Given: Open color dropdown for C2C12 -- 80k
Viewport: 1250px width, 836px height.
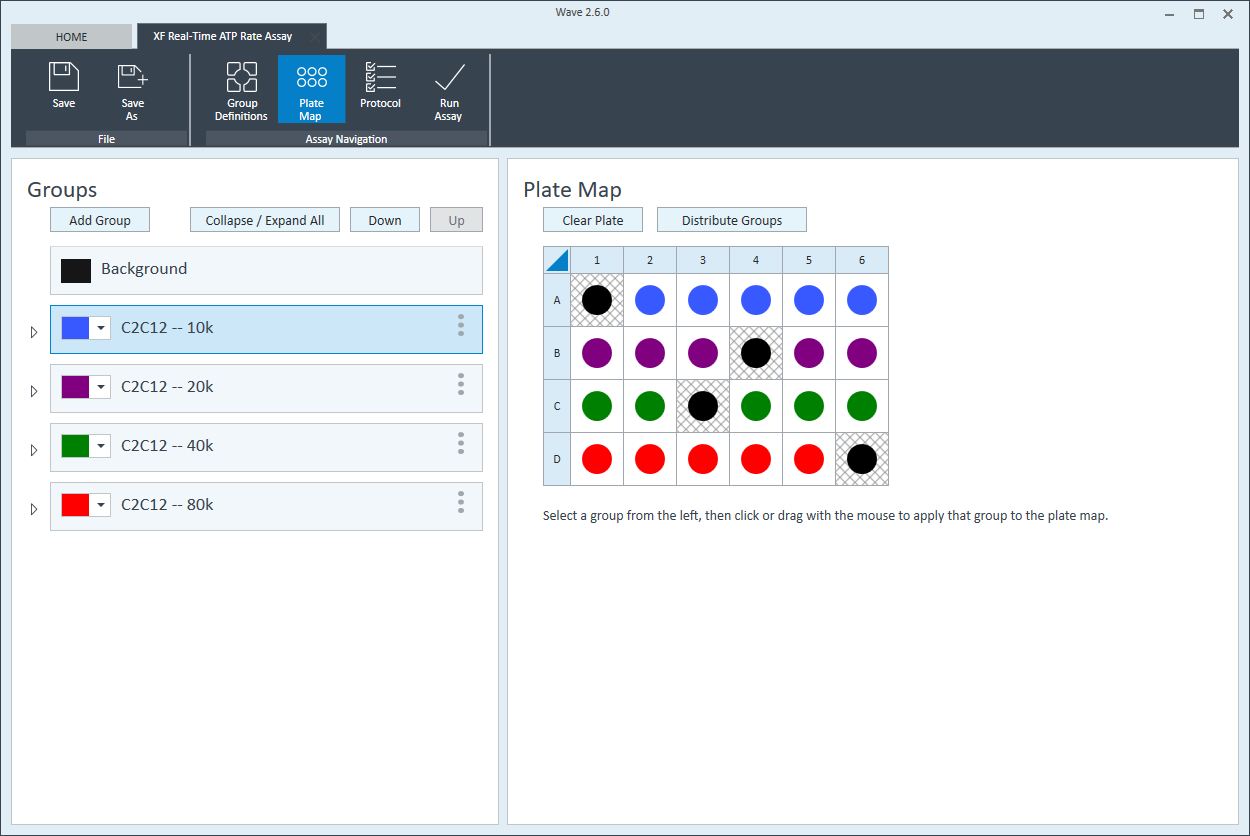Looking at the screenshot, I should [101, 505].
